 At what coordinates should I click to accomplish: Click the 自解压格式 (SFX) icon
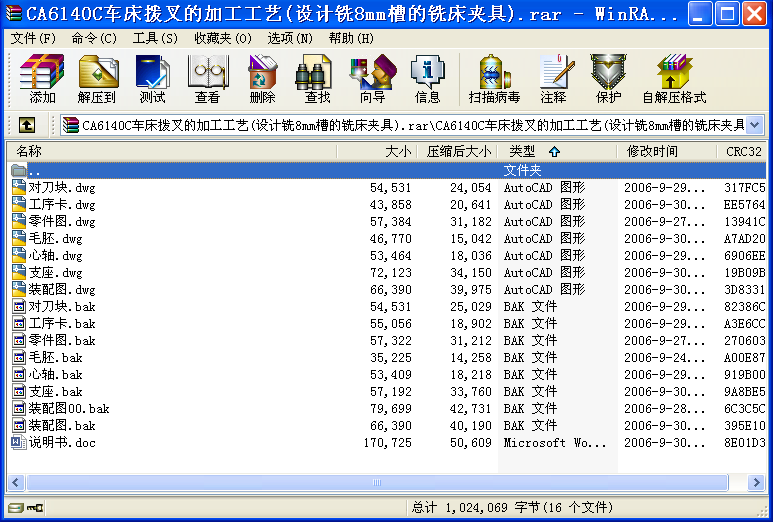tap(674, 79)
